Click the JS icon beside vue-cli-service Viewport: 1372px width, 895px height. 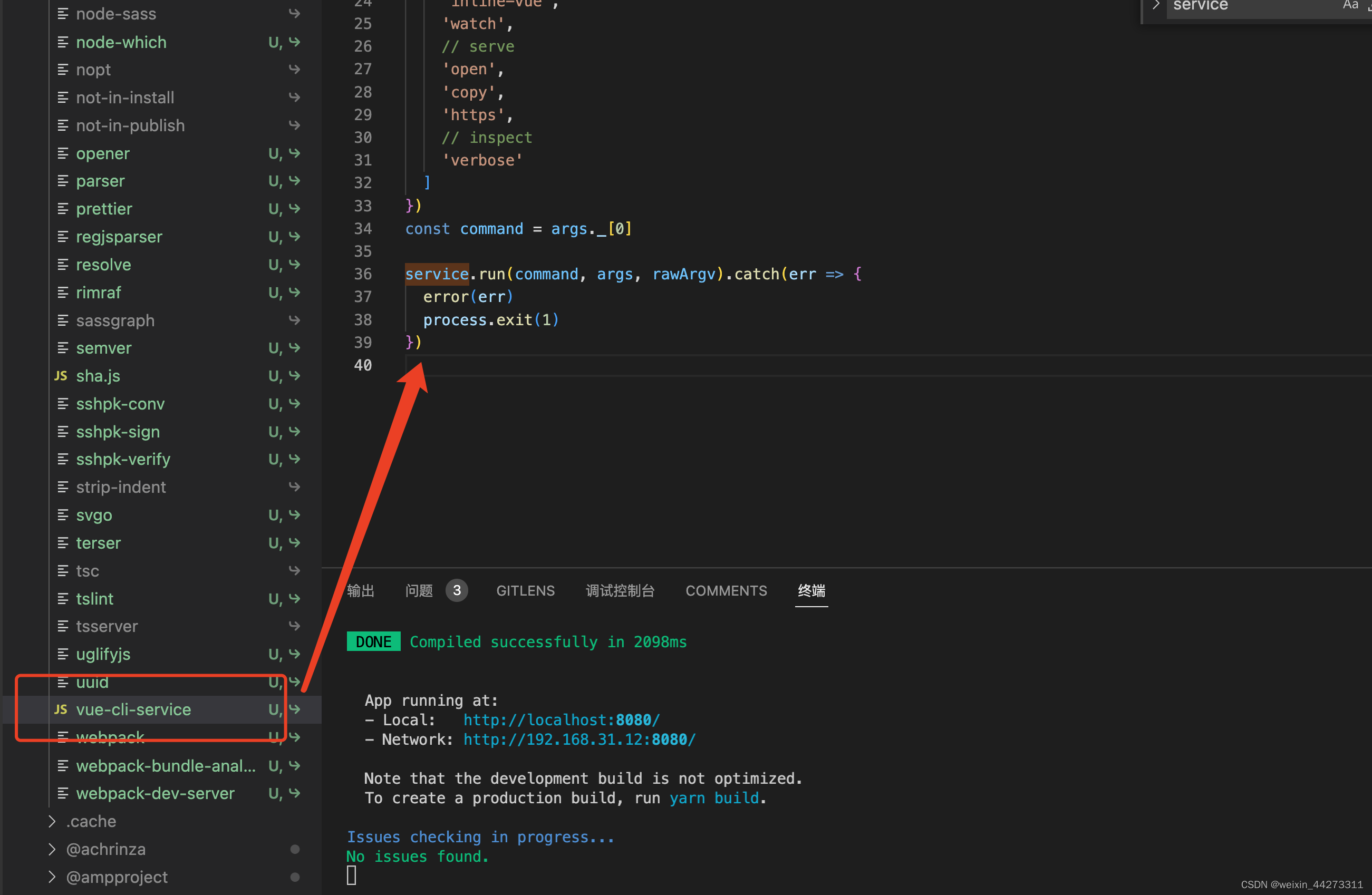(x=61, y=709)
